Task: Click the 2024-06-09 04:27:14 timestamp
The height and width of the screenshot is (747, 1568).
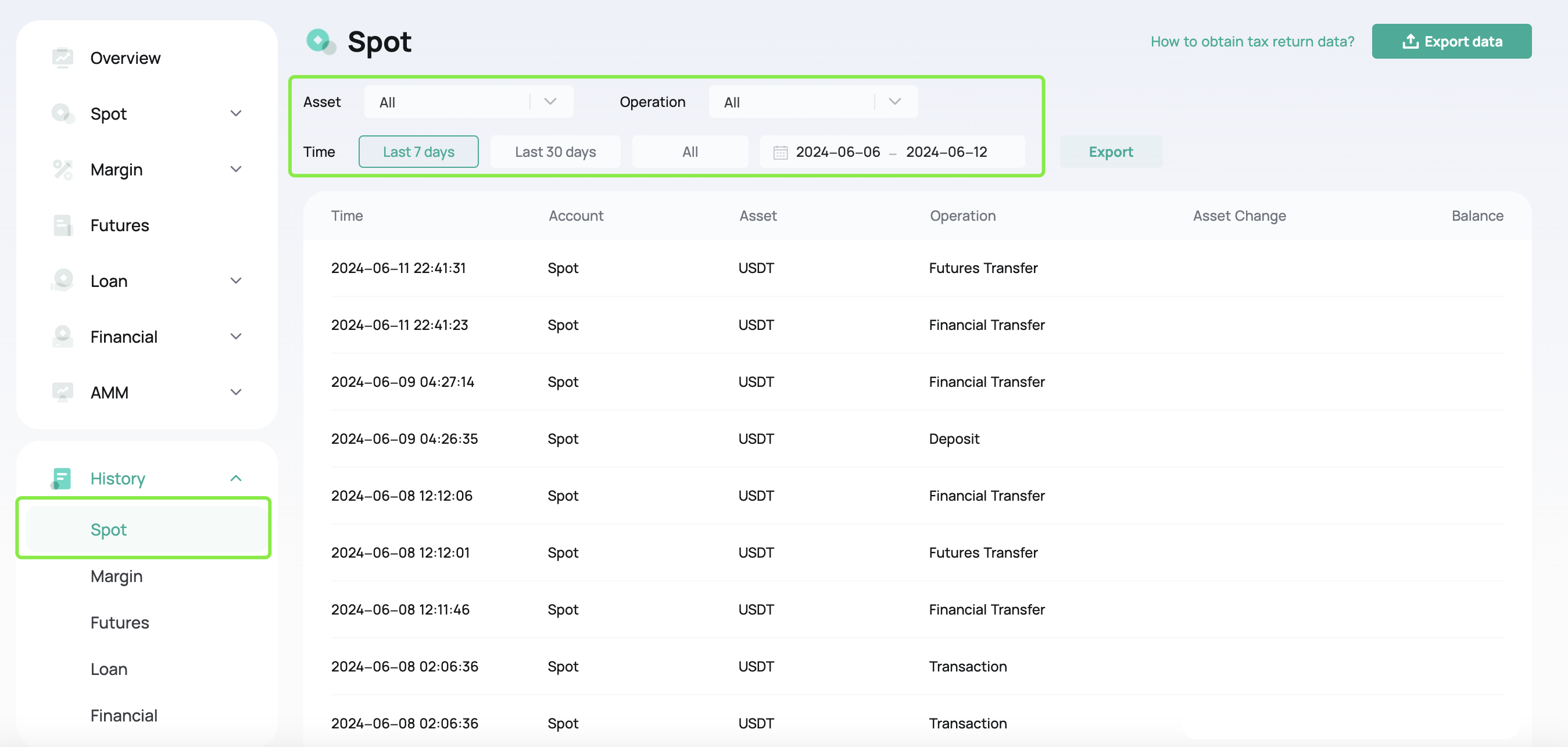Action: [402, 382]
